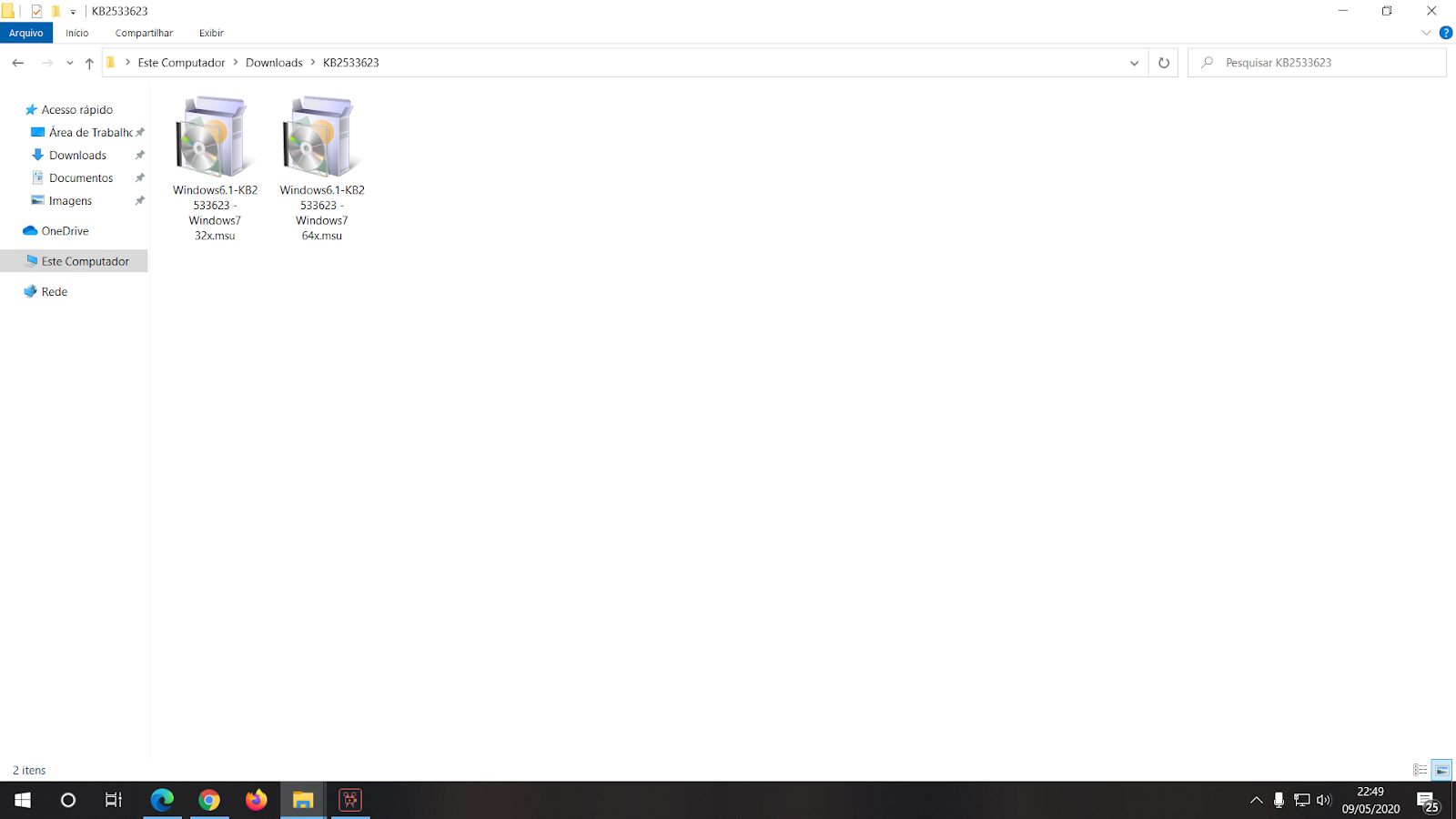Viewport: 1456px width, 819px height.
Task: Open the Exibir ribbon tab
Action: coord(211,33)
